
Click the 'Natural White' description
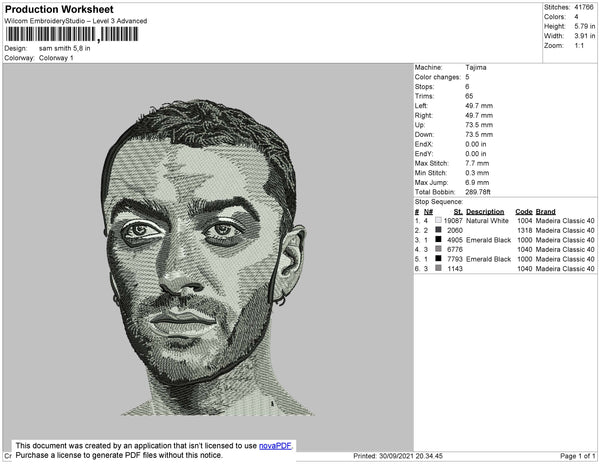(x=487, y=220)
